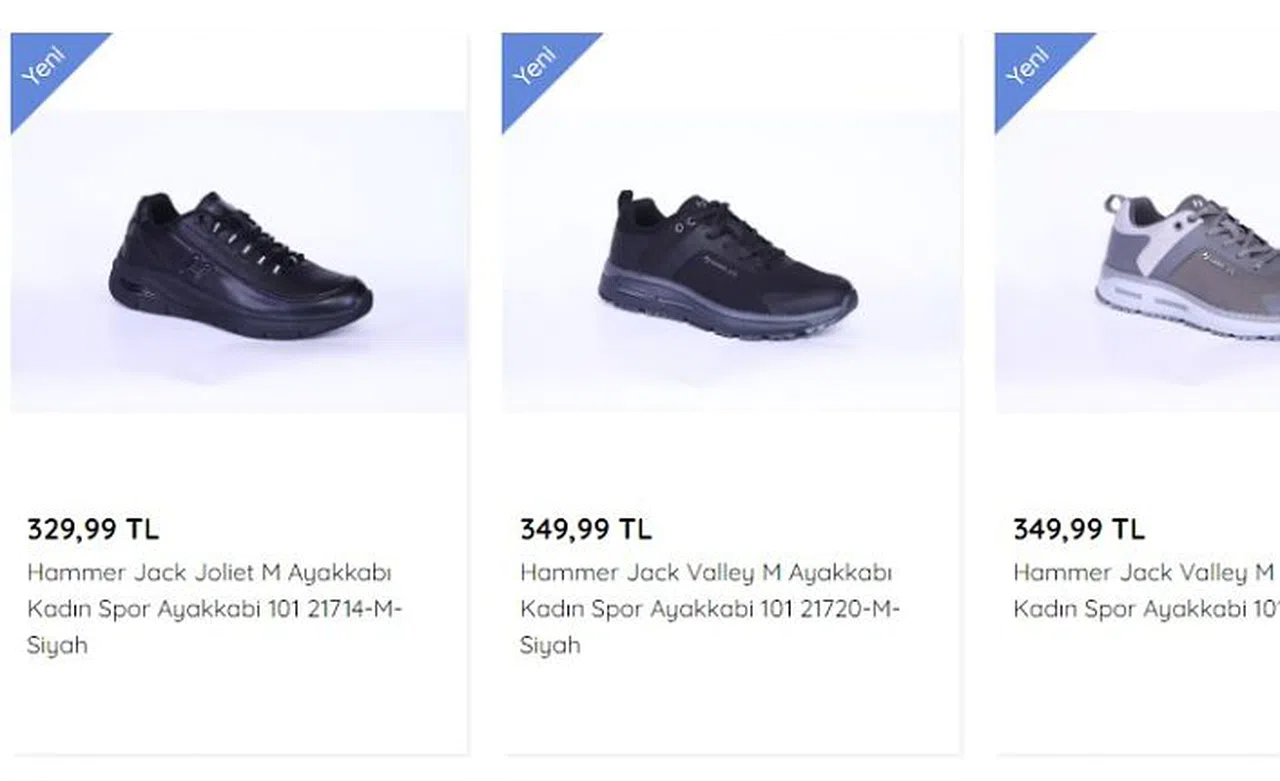Click the black Valley's 349,99 TL price
The width and height of the screenshot is (1280, 781).
click(x=585, y=529)
